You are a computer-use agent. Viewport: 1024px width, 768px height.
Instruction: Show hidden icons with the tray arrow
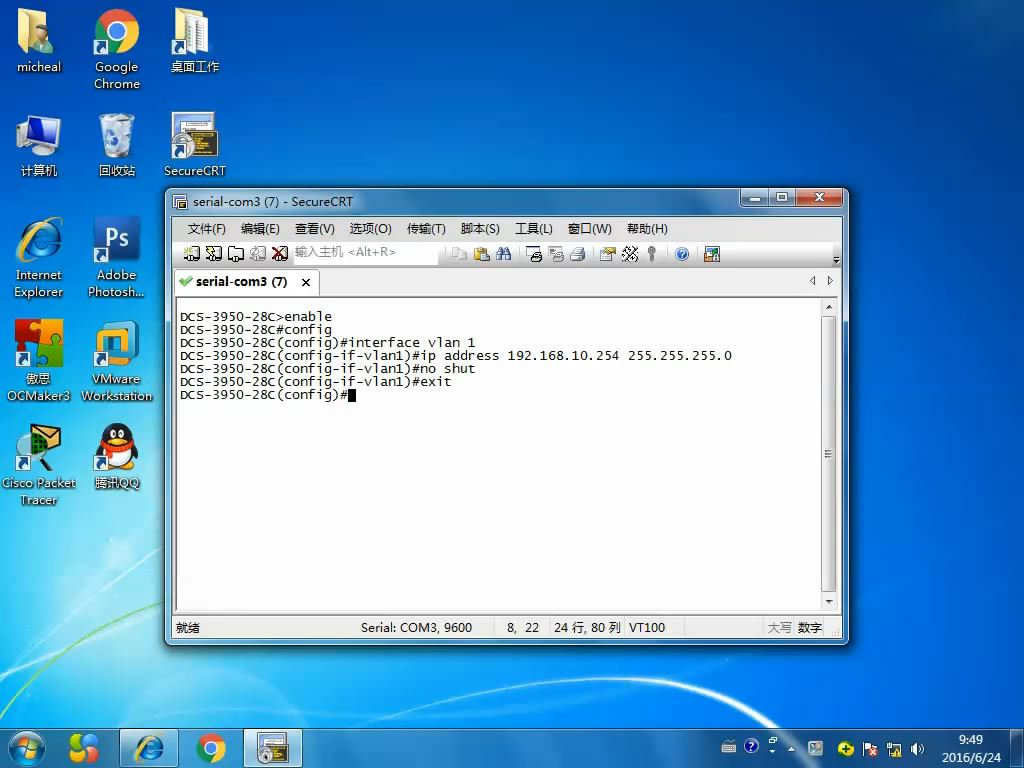(792, 748)
